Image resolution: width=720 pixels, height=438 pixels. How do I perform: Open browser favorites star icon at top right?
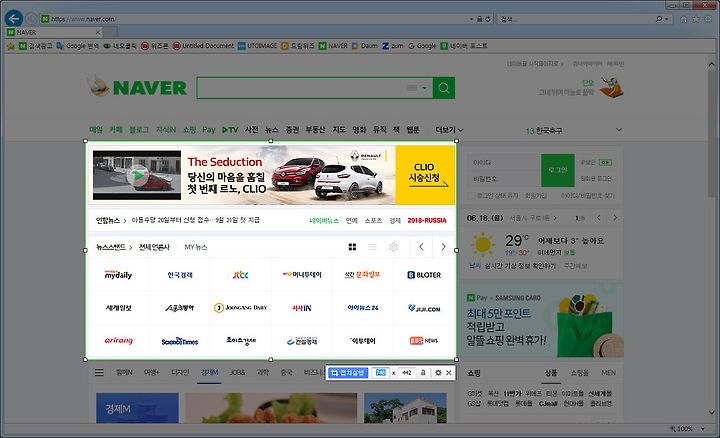696,19
